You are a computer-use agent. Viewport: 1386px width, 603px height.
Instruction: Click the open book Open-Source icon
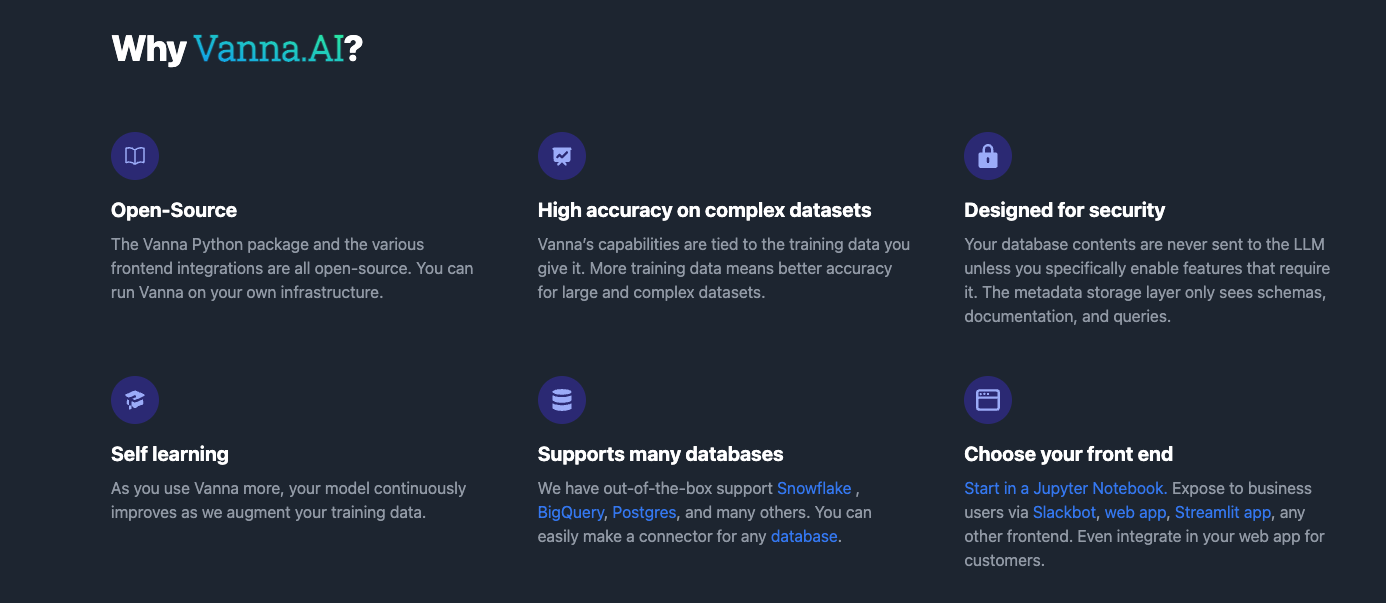coord(135,156)
